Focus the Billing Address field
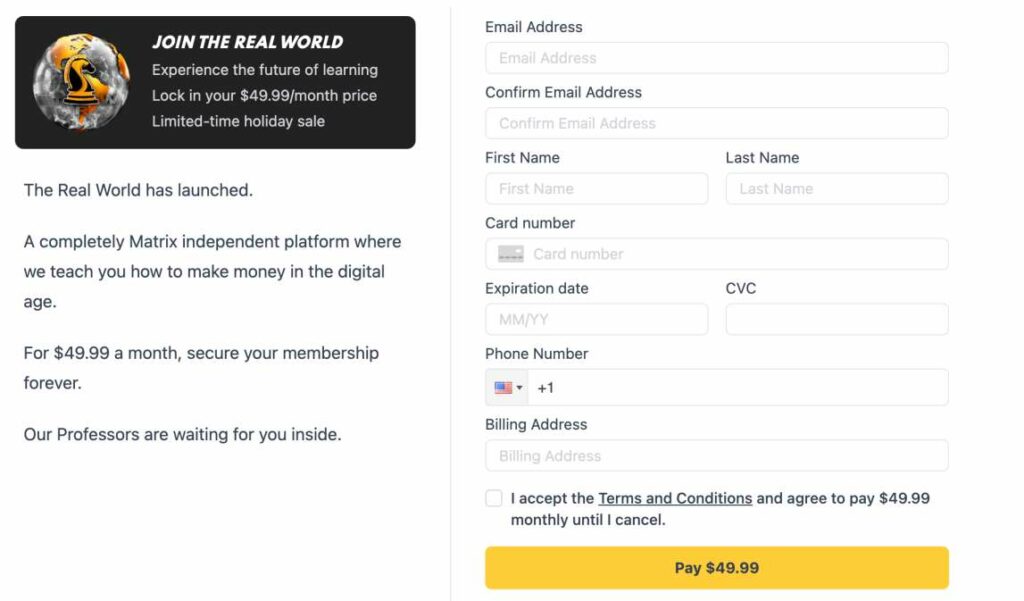Viewport: 1024px width, 601px height. pos(716,456)
